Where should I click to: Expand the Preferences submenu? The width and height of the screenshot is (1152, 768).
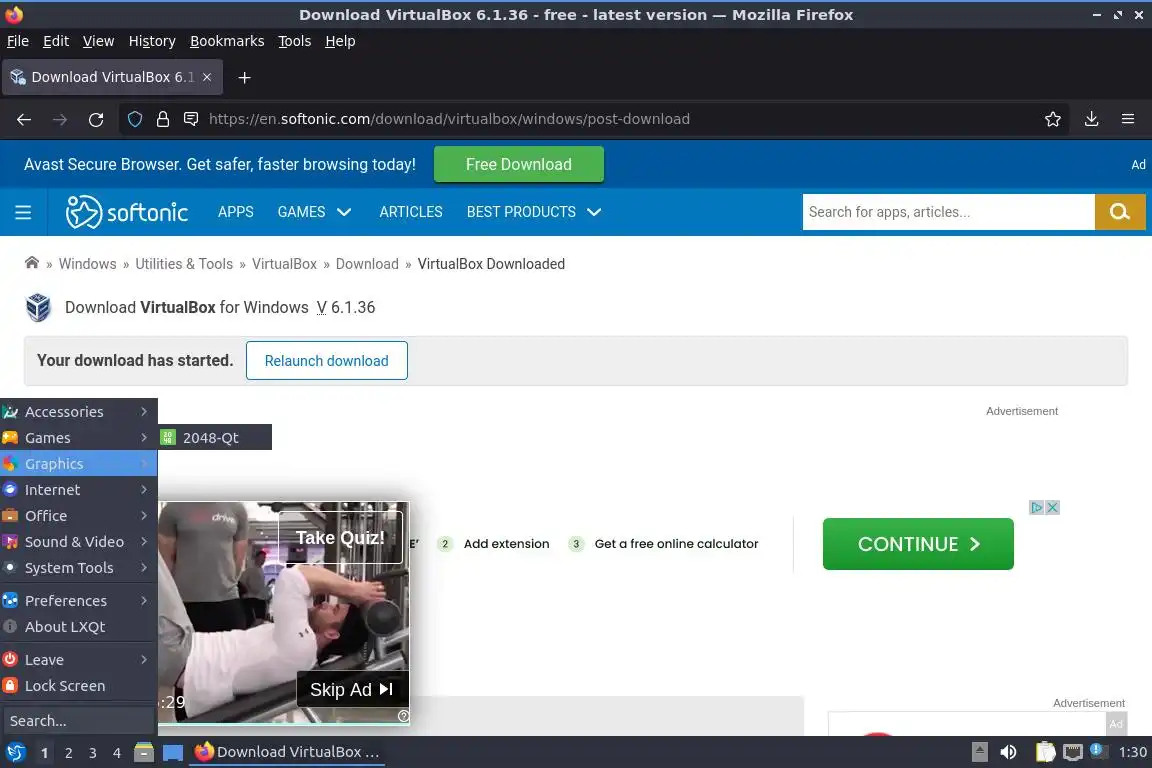tap(79, 600)
